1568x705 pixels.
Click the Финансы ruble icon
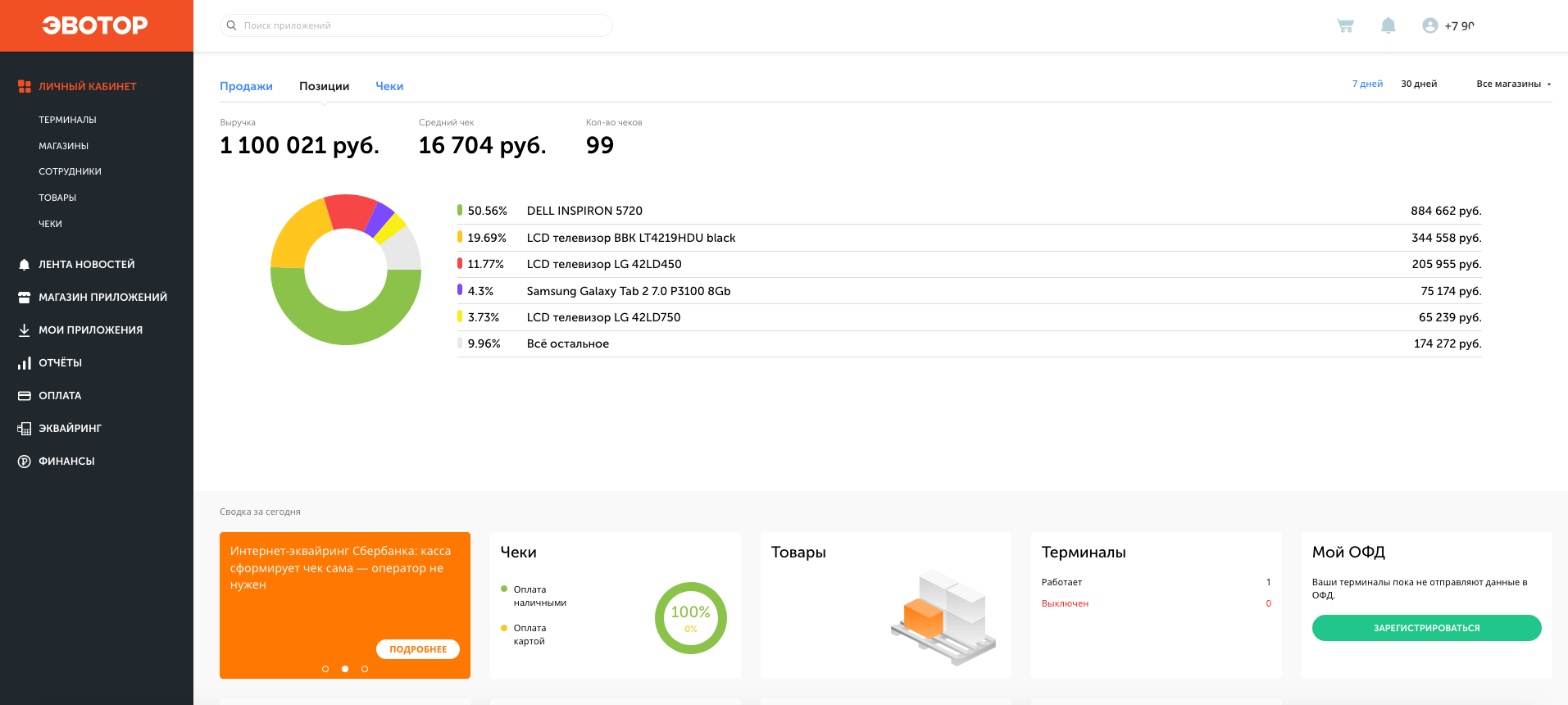click(x=25, y=462)
